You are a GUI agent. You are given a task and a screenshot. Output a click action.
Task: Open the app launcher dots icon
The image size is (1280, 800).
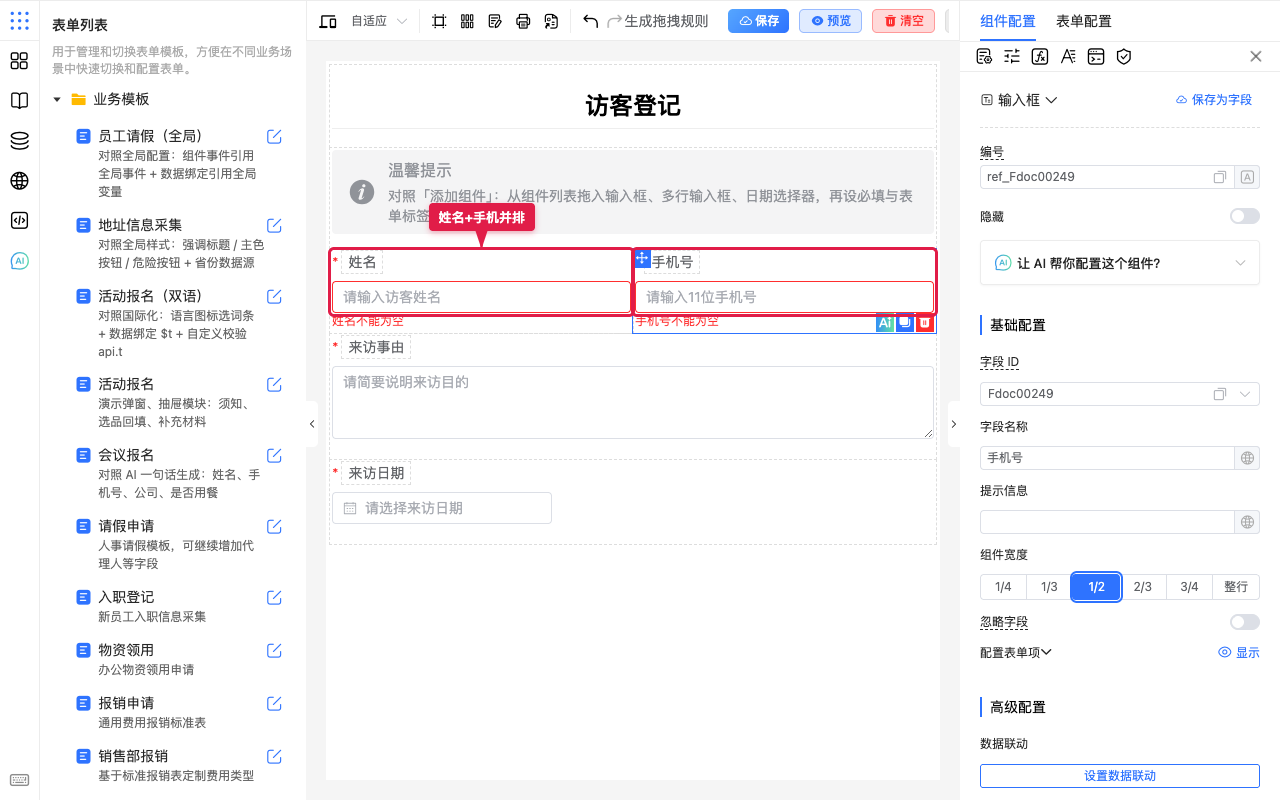click(19, 21)
